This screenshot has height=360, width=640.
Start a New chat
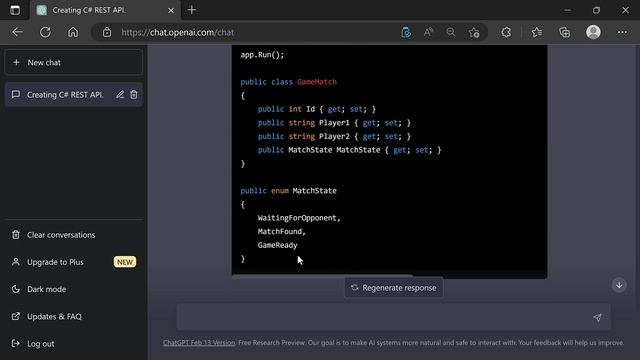73,62
